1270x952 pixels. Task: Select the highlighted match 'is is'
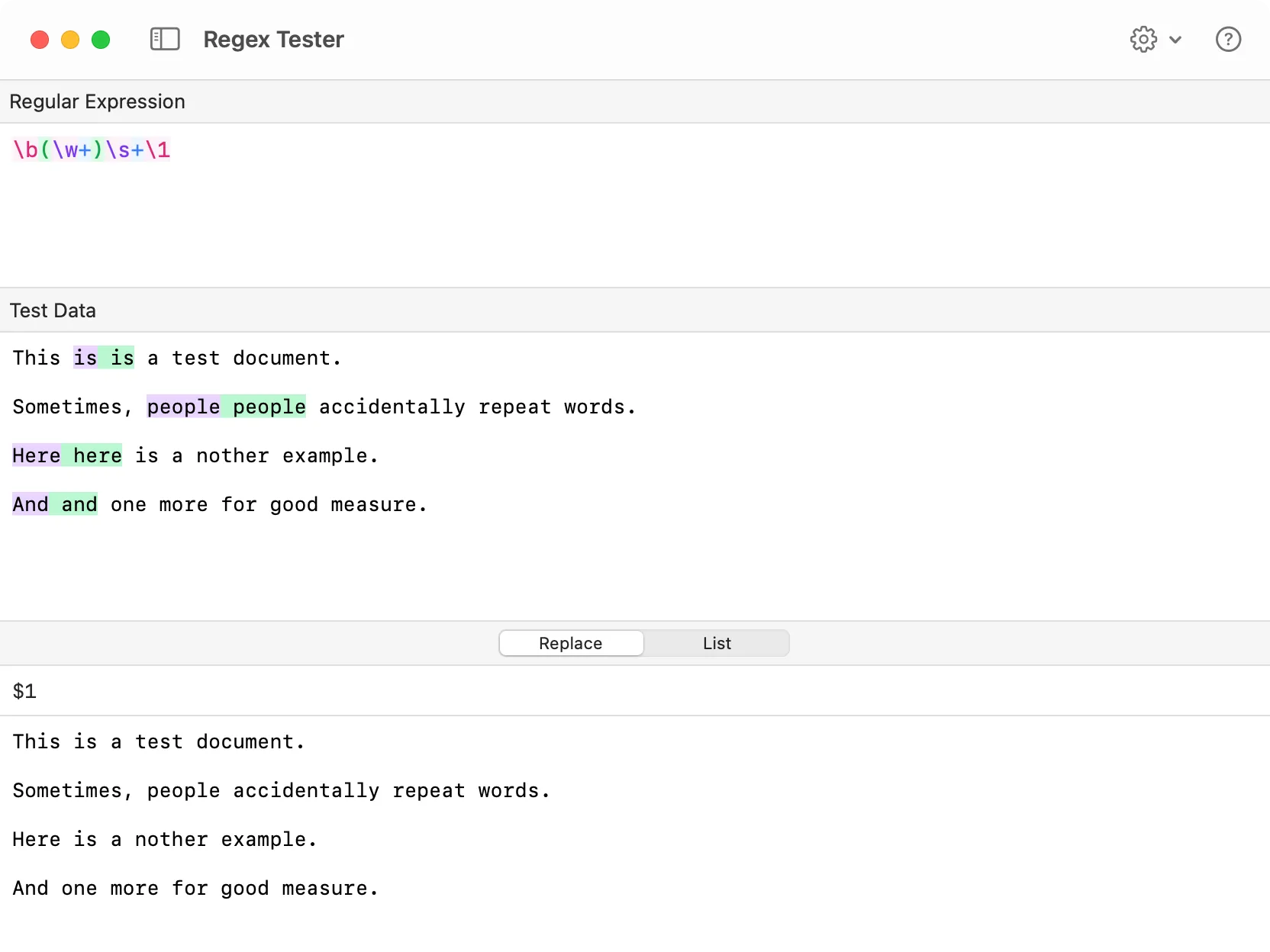pos(103,357)
